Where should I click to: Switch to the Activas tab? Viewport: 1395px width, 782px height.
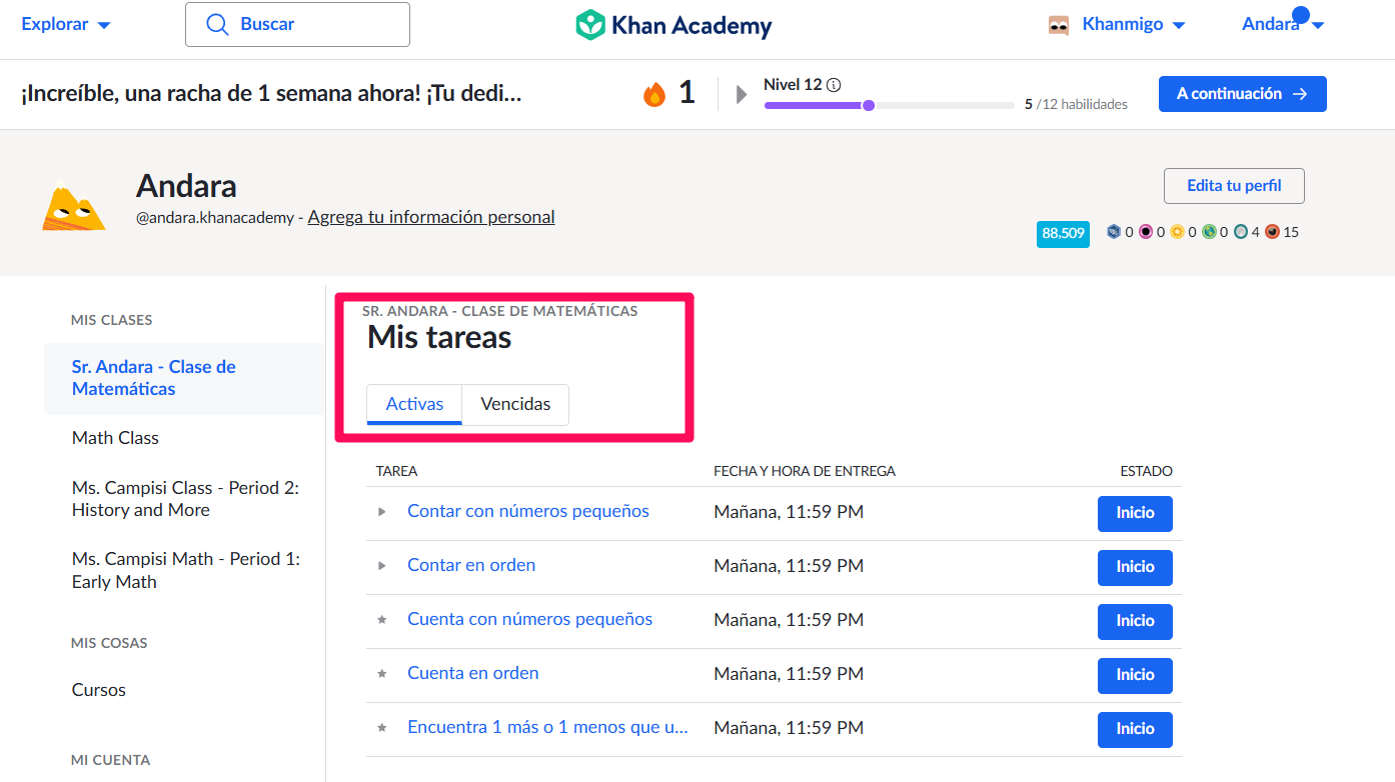pyautogui.click(x=414, y=405)
